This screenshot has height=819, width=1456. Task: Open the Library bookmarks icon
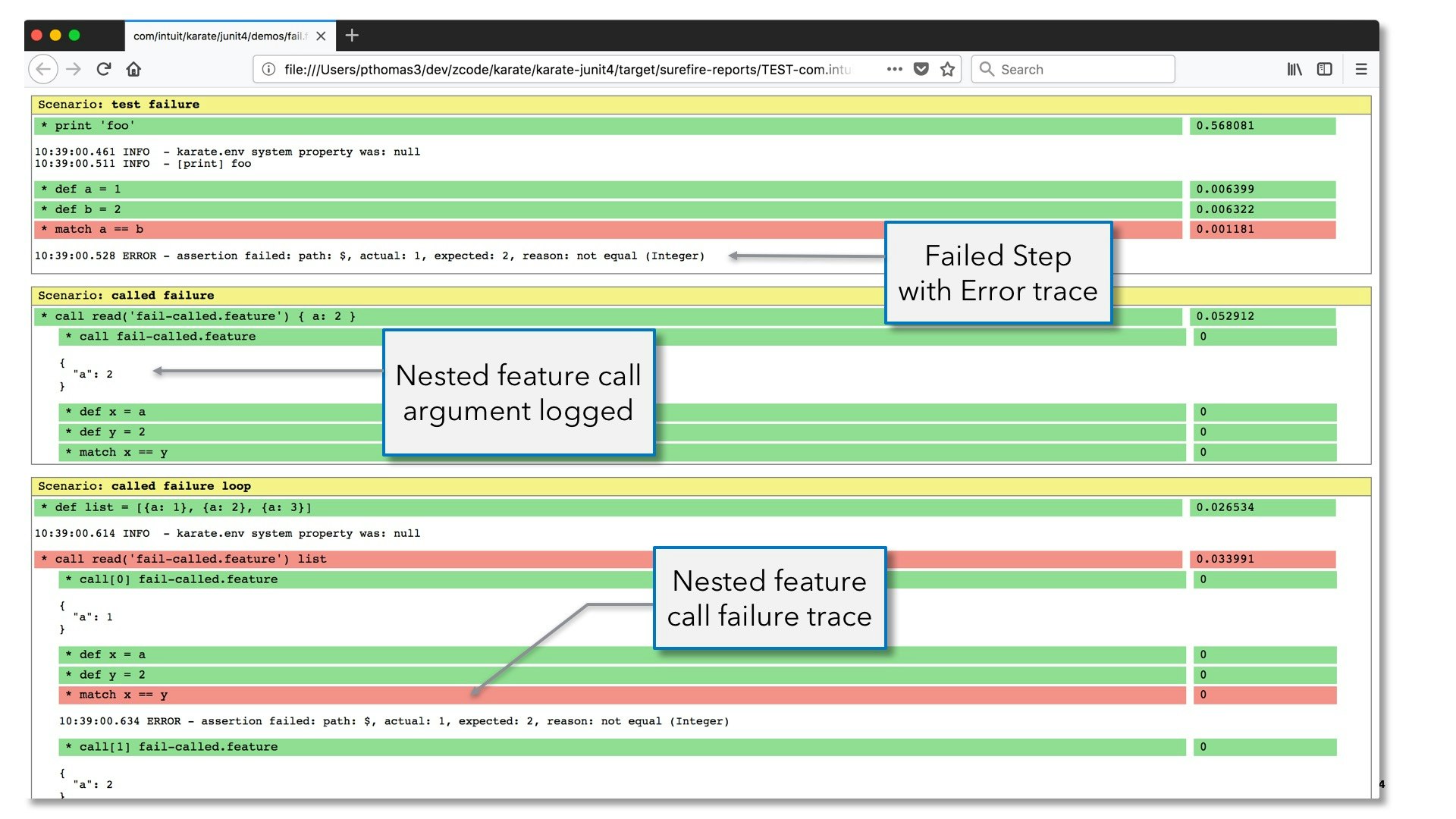coord(1294,69)
